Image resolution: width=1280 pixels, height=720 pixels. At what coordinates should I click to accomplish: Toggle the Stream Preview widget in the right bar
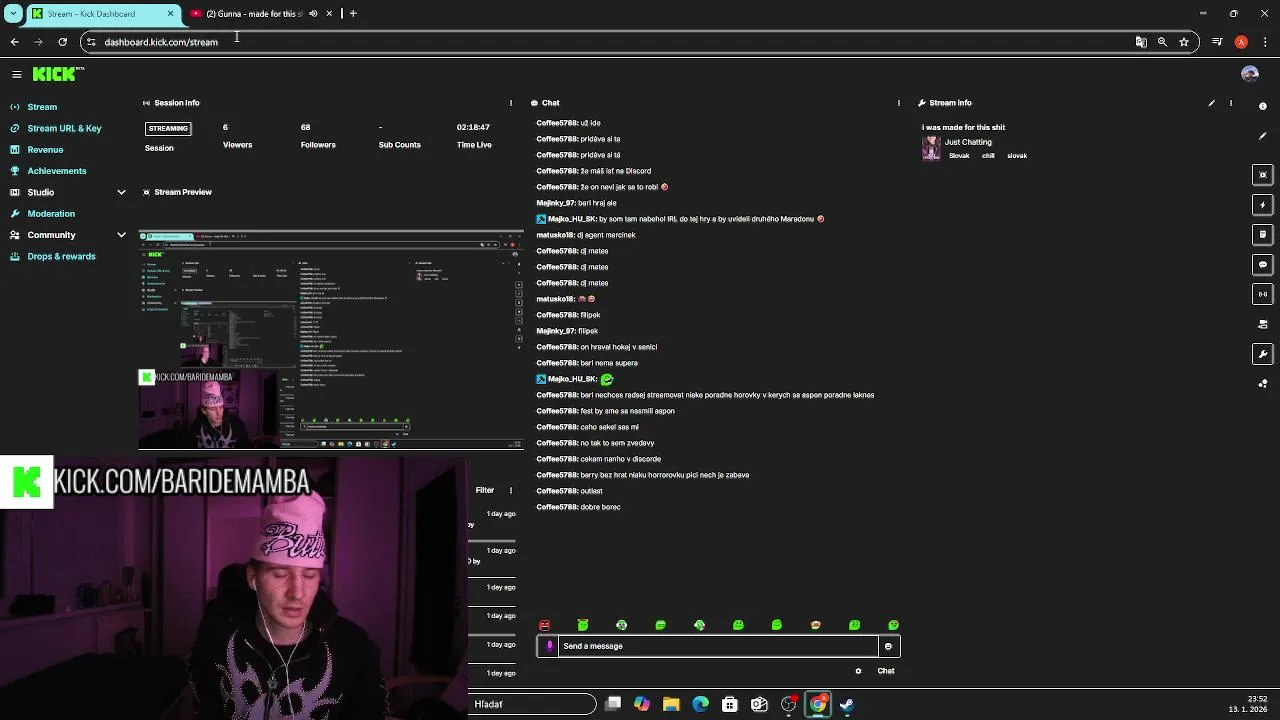click(1263, 175)
